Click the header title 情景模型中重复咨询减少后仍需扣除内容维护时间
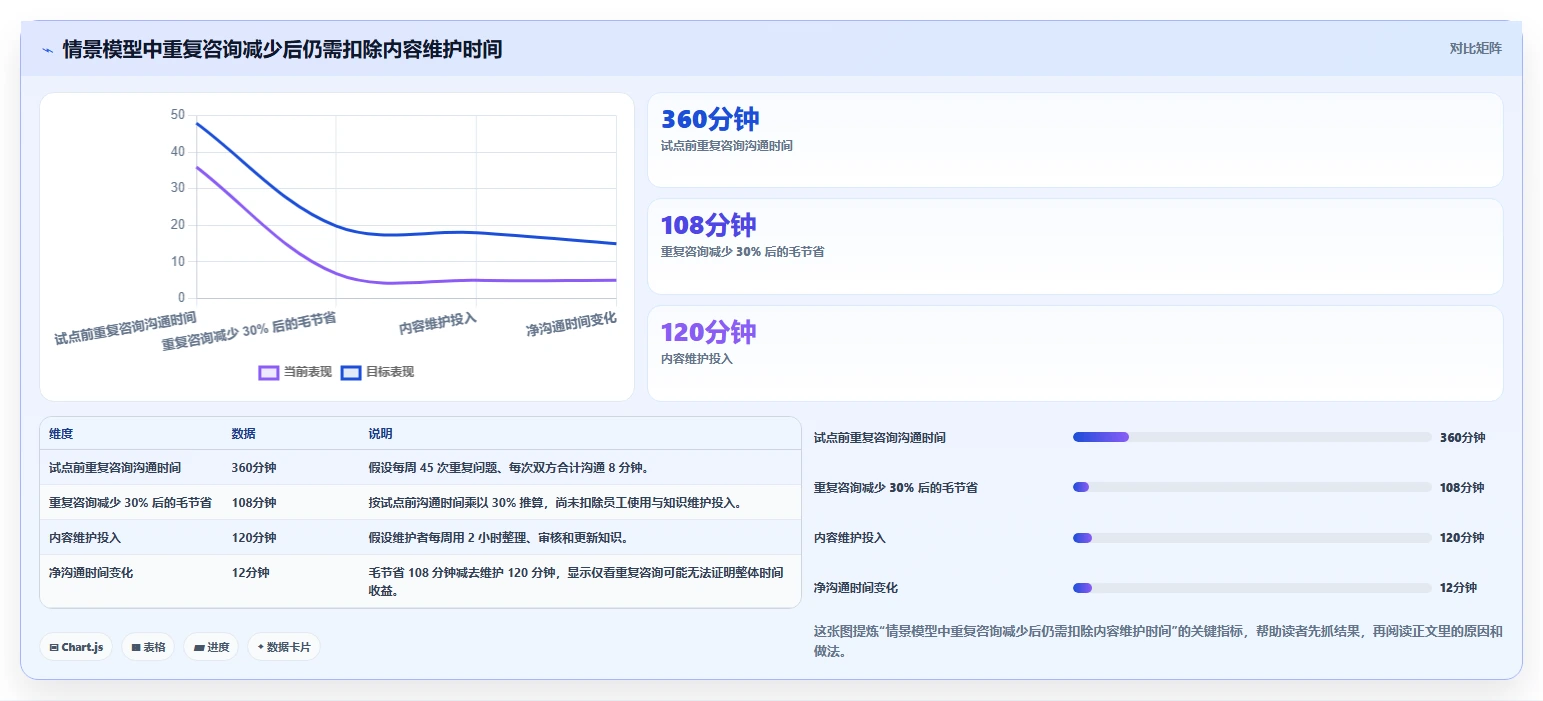 (x=282, y=49)
